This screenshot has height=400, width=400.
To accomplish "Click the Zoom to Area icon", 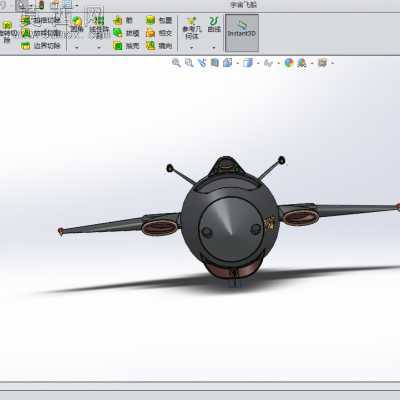I will [x=189, y=63].
